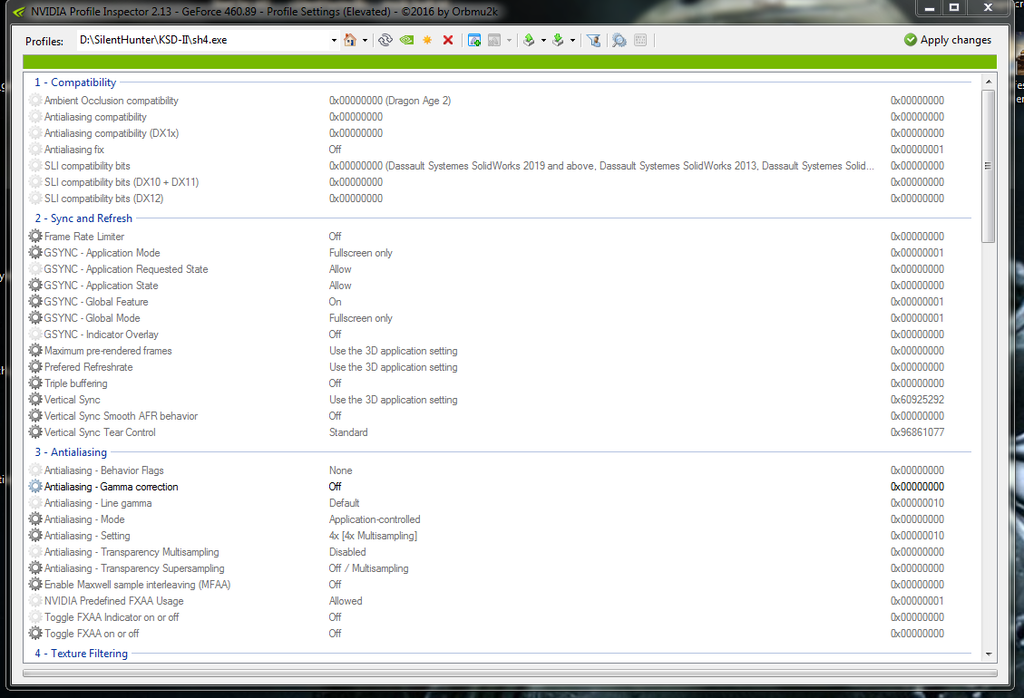Viewport: 1024px width, 698px height.
Task: Select 'SLI compatibility bits (DX12)' setting
Action: click(x=104, y=198)
